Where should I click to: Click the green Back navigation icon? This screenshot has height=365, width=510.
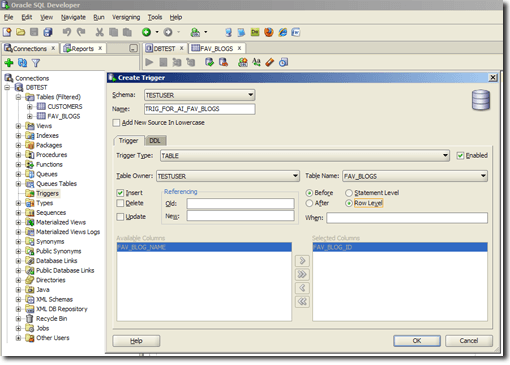pos(146,32)
